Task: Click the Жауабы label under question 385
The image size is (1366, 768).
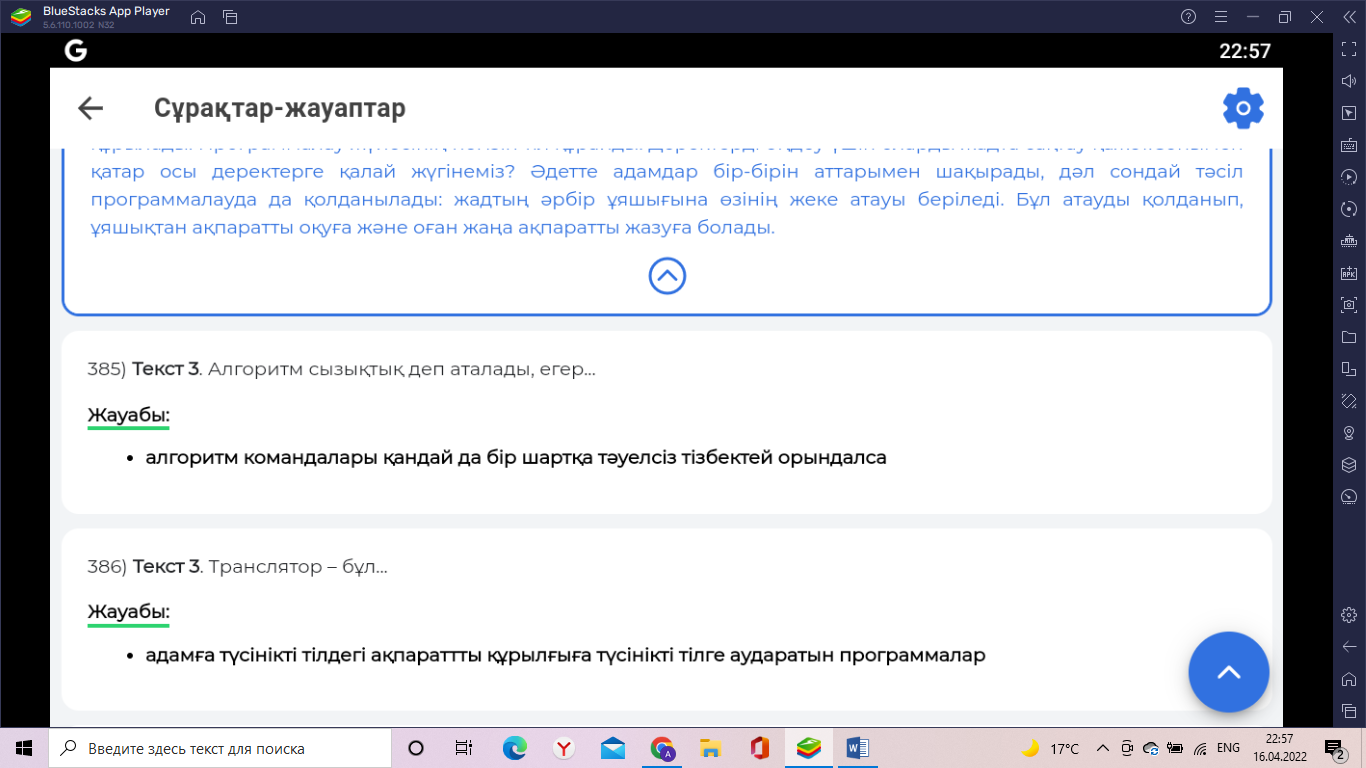Action: click(x=129, y=415)
